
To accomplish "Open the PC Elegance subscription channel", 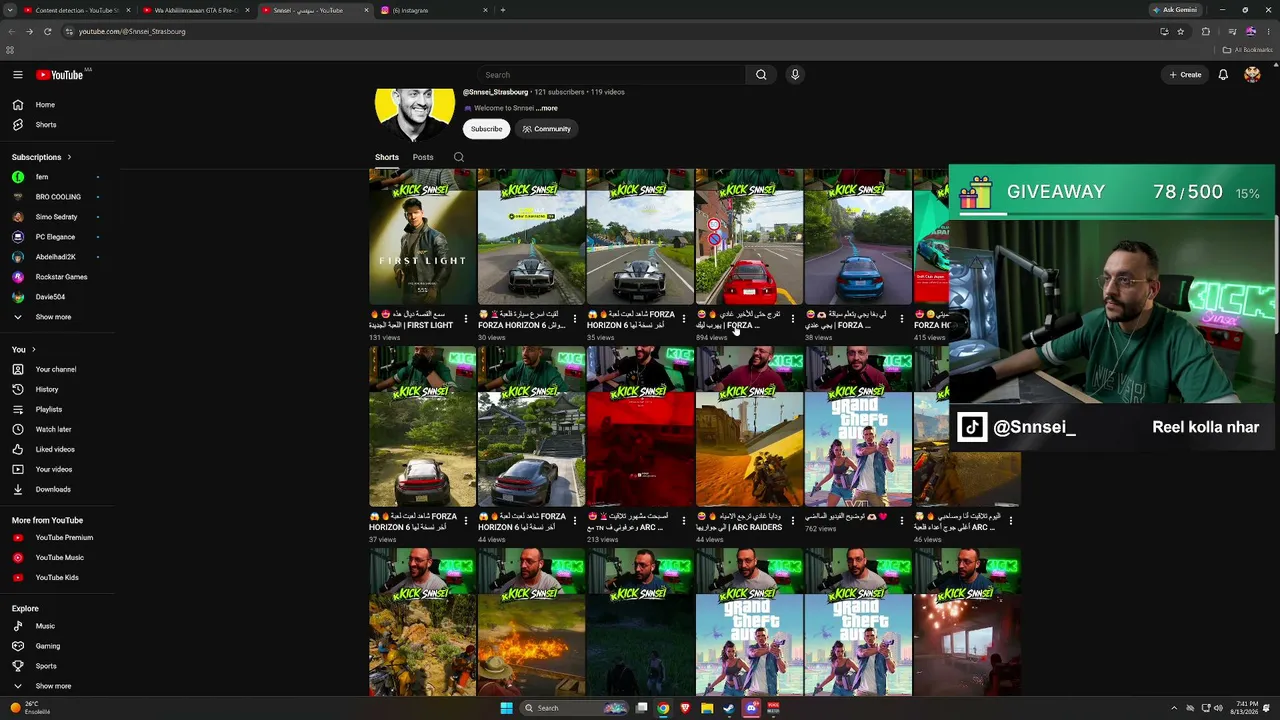I will pyautogui.click(x=57, y=237).
